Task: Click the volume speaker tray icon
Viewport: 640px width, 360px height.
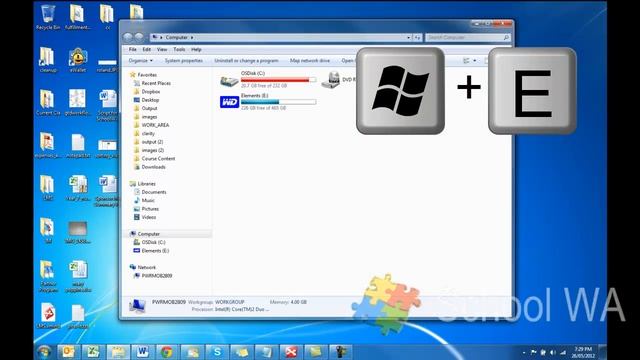Action: (x=553, y=352)
